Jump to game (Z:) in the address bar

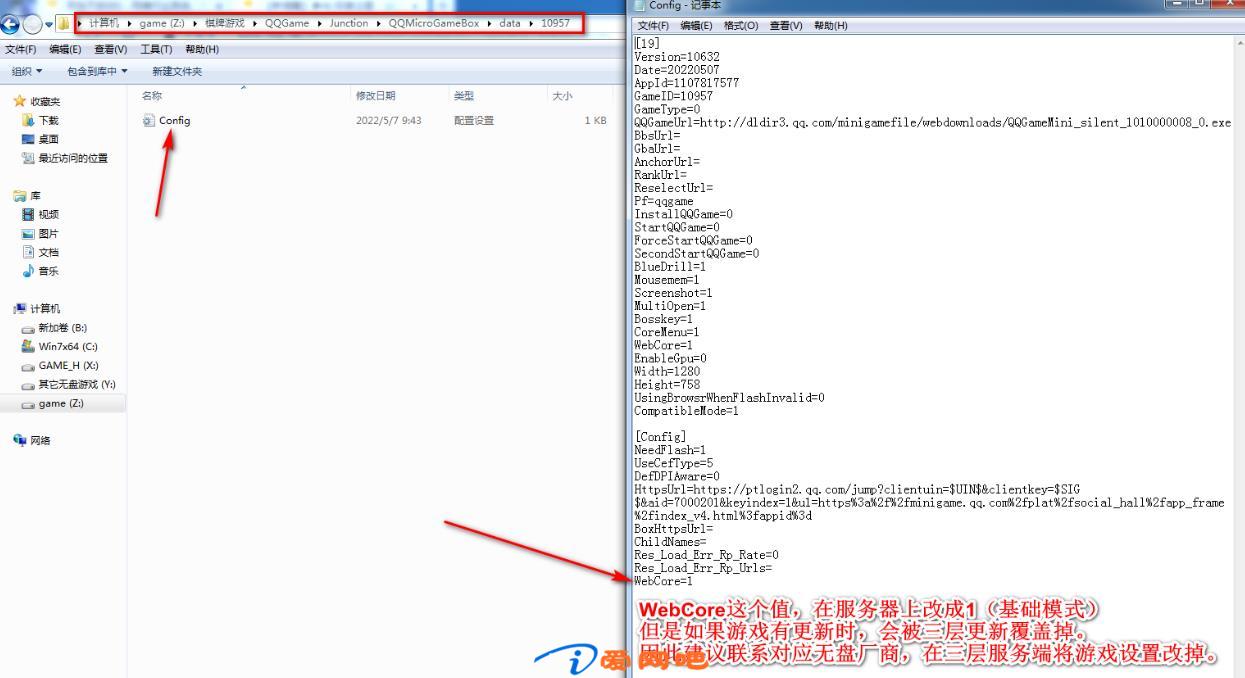pos(162,24)
